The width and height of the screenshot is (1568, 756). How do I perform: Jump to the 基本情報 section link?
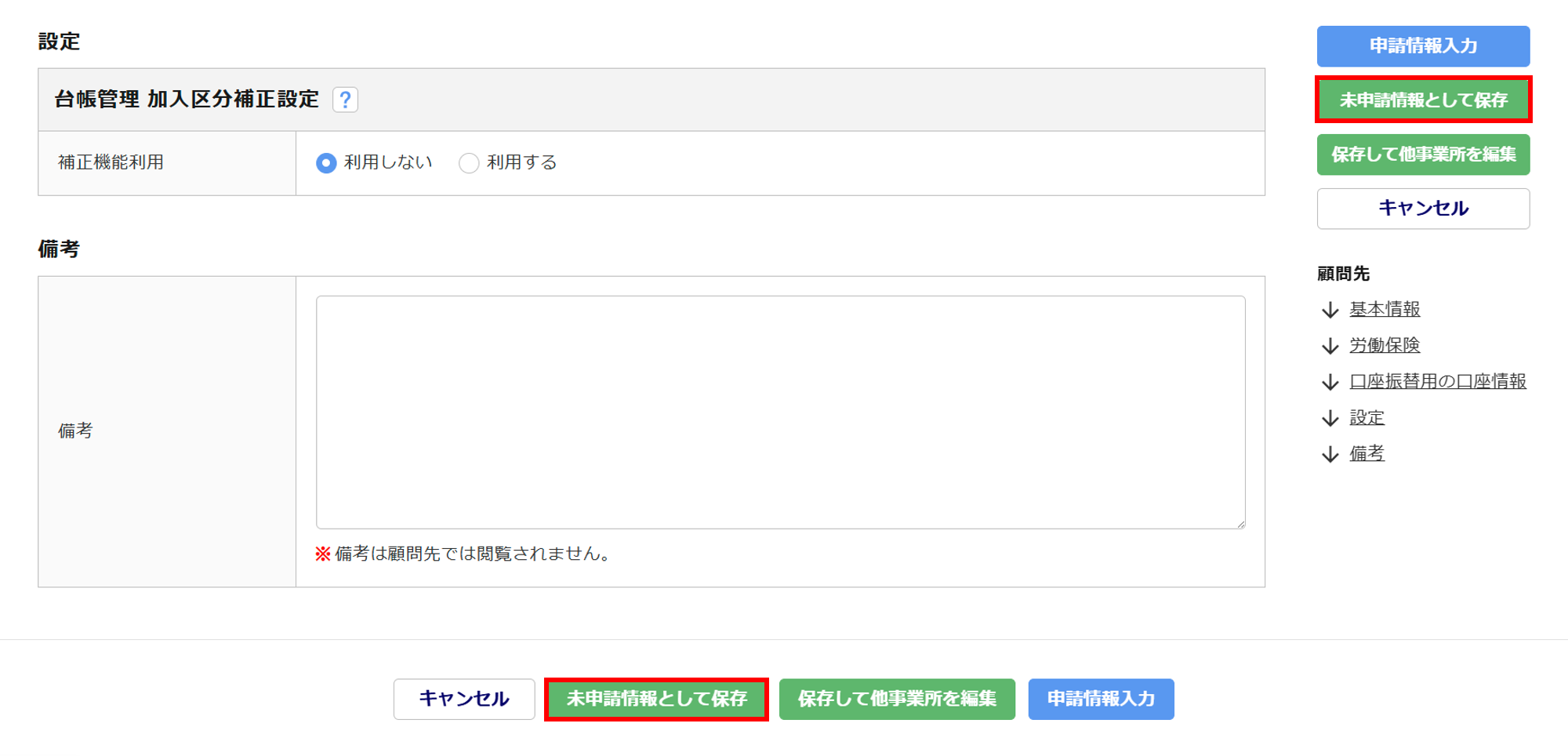1385,309
